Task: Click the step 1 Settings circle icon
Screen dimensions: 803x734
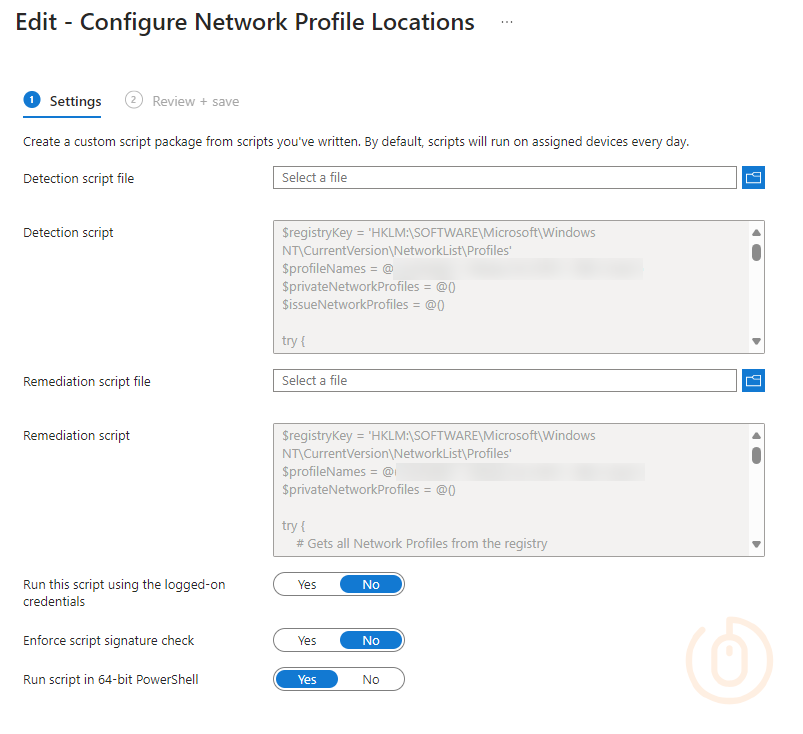Action: click(31, 100)
